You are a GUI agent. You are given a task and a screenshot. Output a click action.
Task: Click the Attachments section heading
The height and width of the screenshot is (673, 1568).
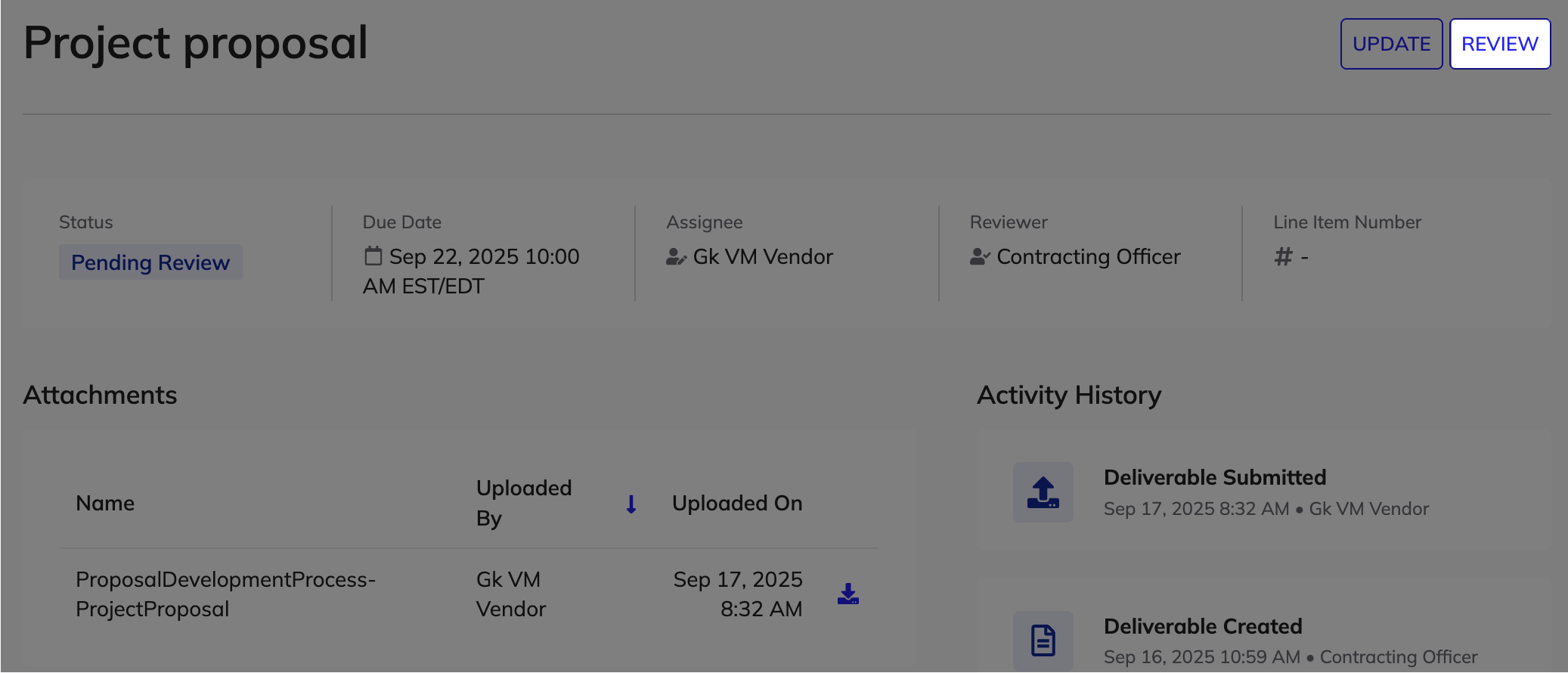point(100,395)
